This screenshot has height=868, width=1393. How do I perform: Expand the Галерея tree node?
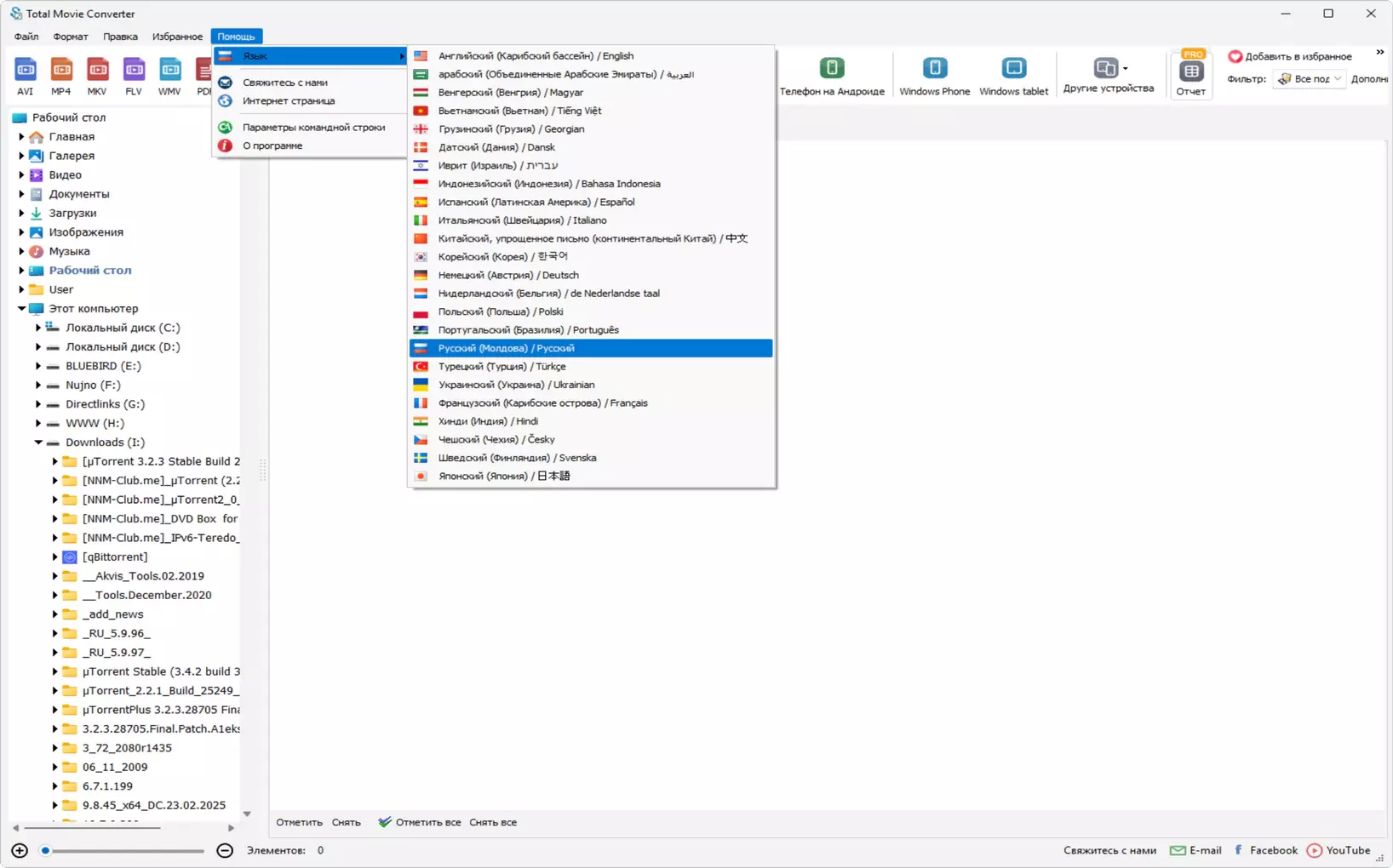click(21, 156)
